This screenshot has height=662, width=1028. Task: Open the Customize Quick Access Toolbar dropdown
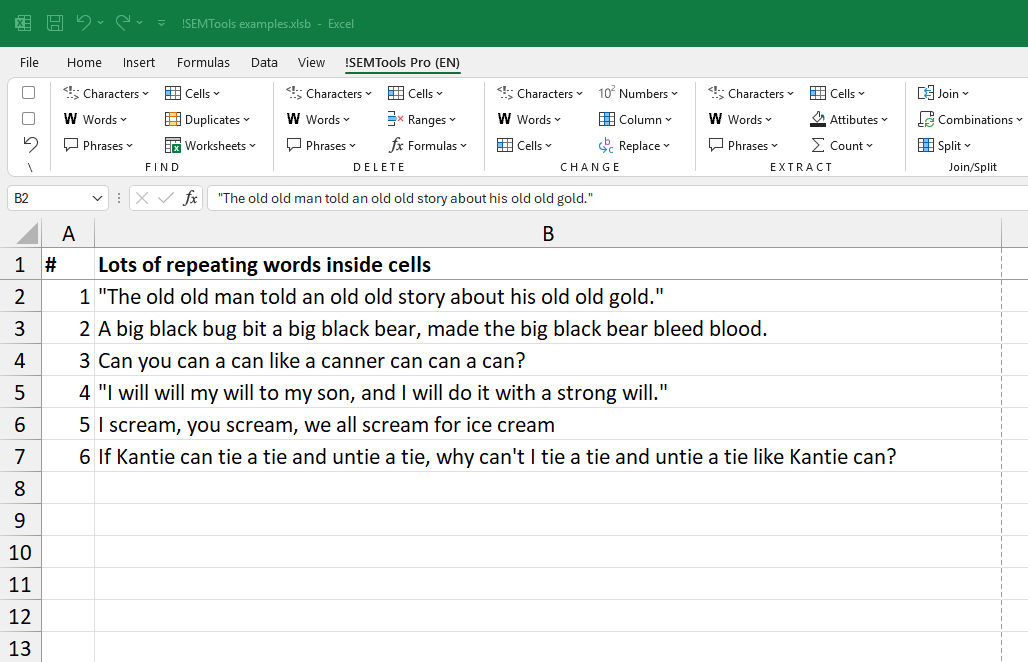[x=164, y=23]
